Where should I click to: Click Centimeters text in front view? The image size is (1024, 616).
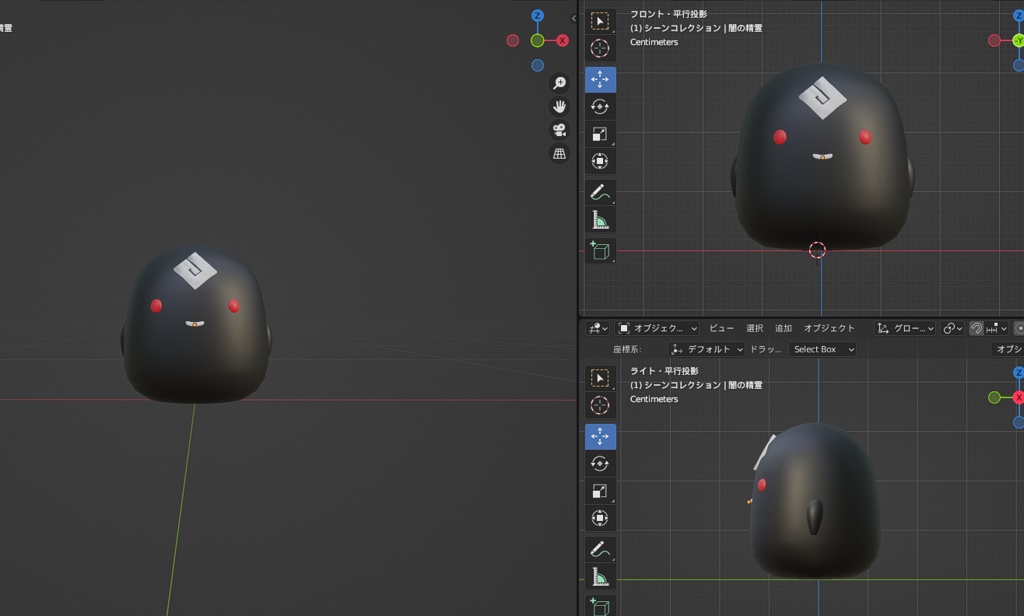[x=654, y=42]
